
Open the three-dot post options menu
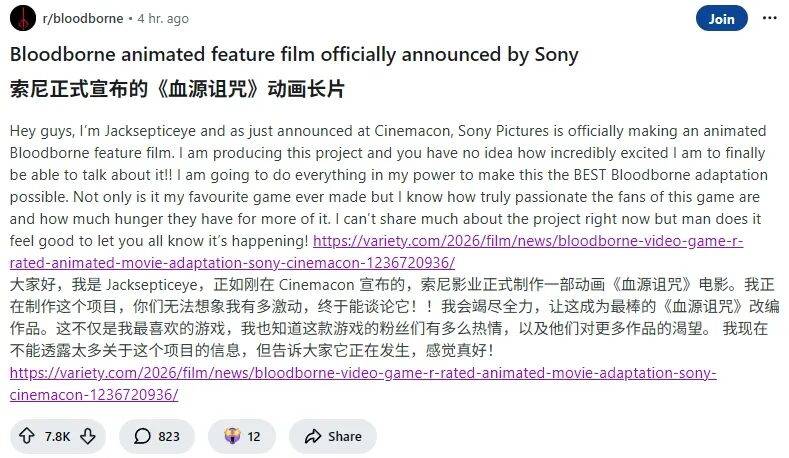[769, 19]
